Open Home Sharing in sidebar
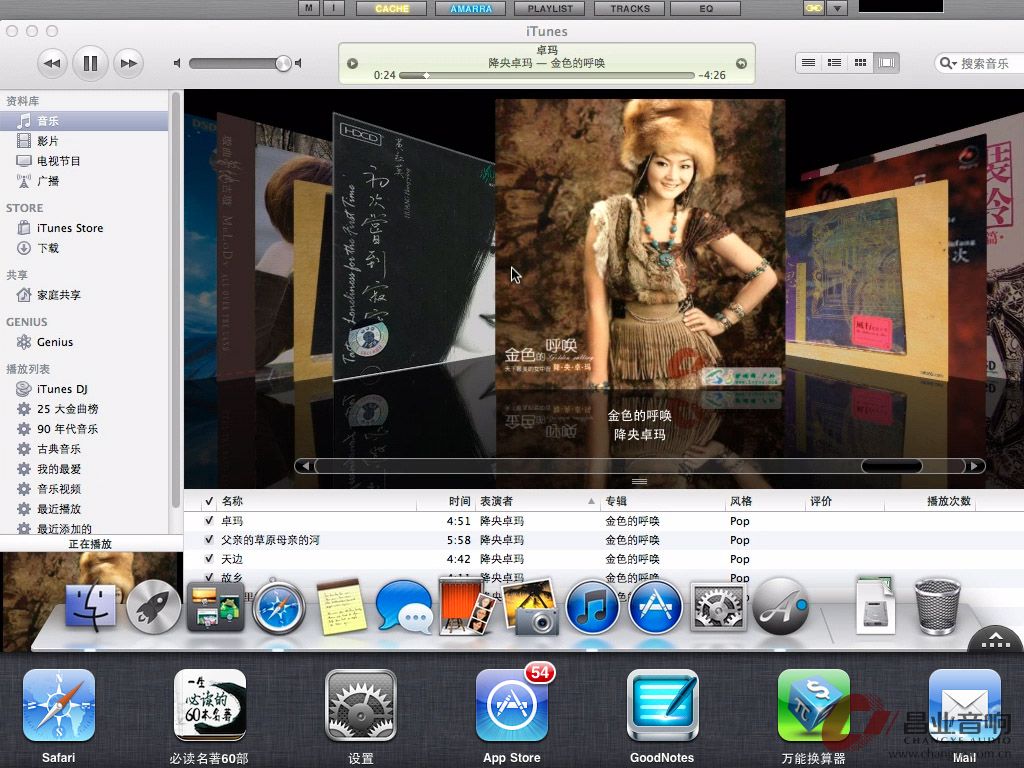The width and height of the screenshot is (1024, 768). point(84,295)
